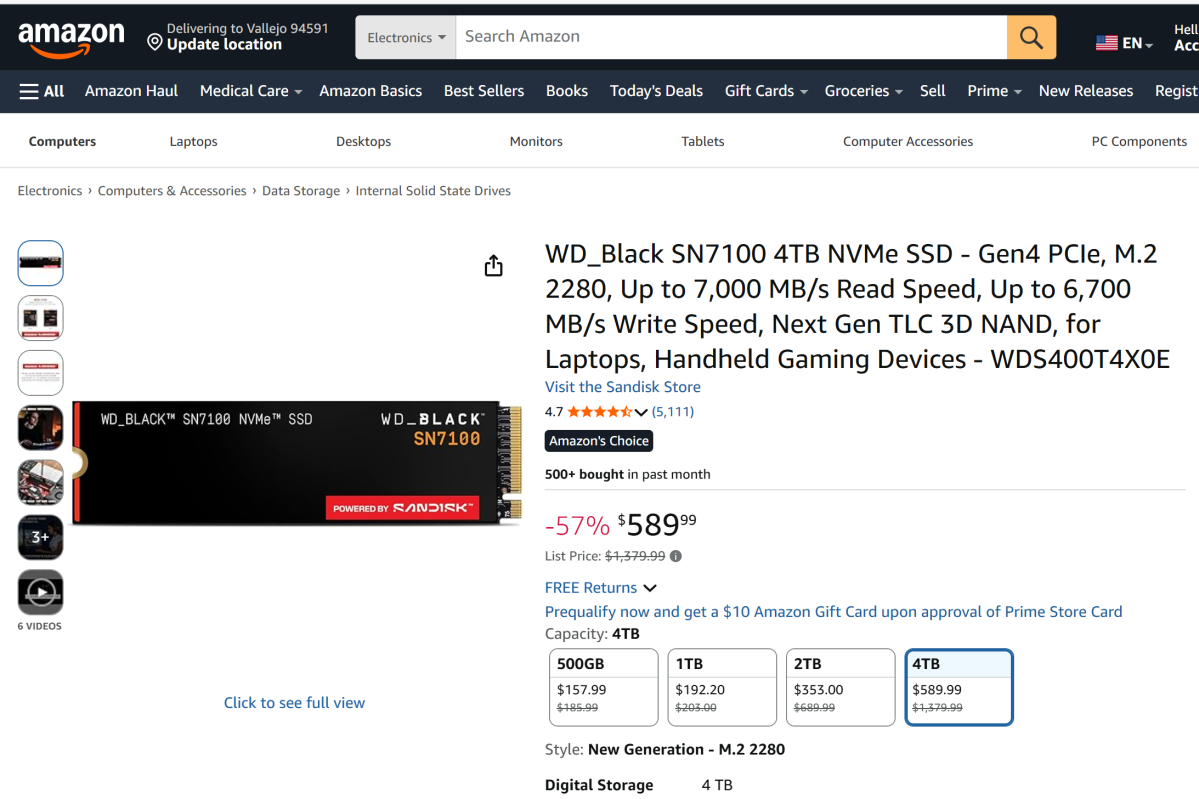Choose the 2TB capacity option

click(840, 687)
